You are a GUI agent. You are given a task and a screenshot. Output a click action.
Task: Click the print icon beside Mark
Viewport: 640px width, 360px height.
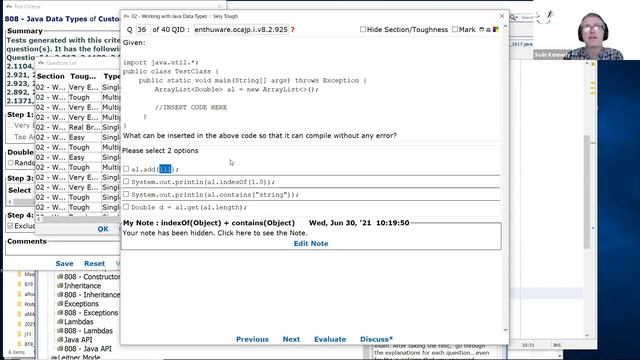(488, 29)
